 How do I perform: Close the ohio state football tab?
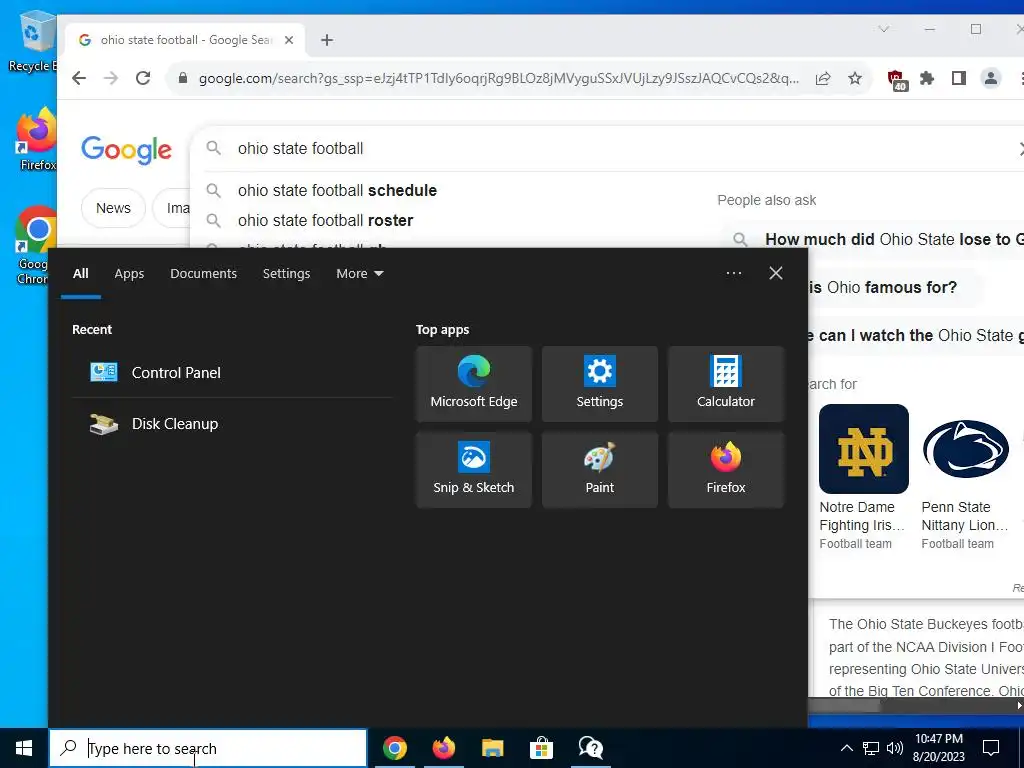[289, 40]
